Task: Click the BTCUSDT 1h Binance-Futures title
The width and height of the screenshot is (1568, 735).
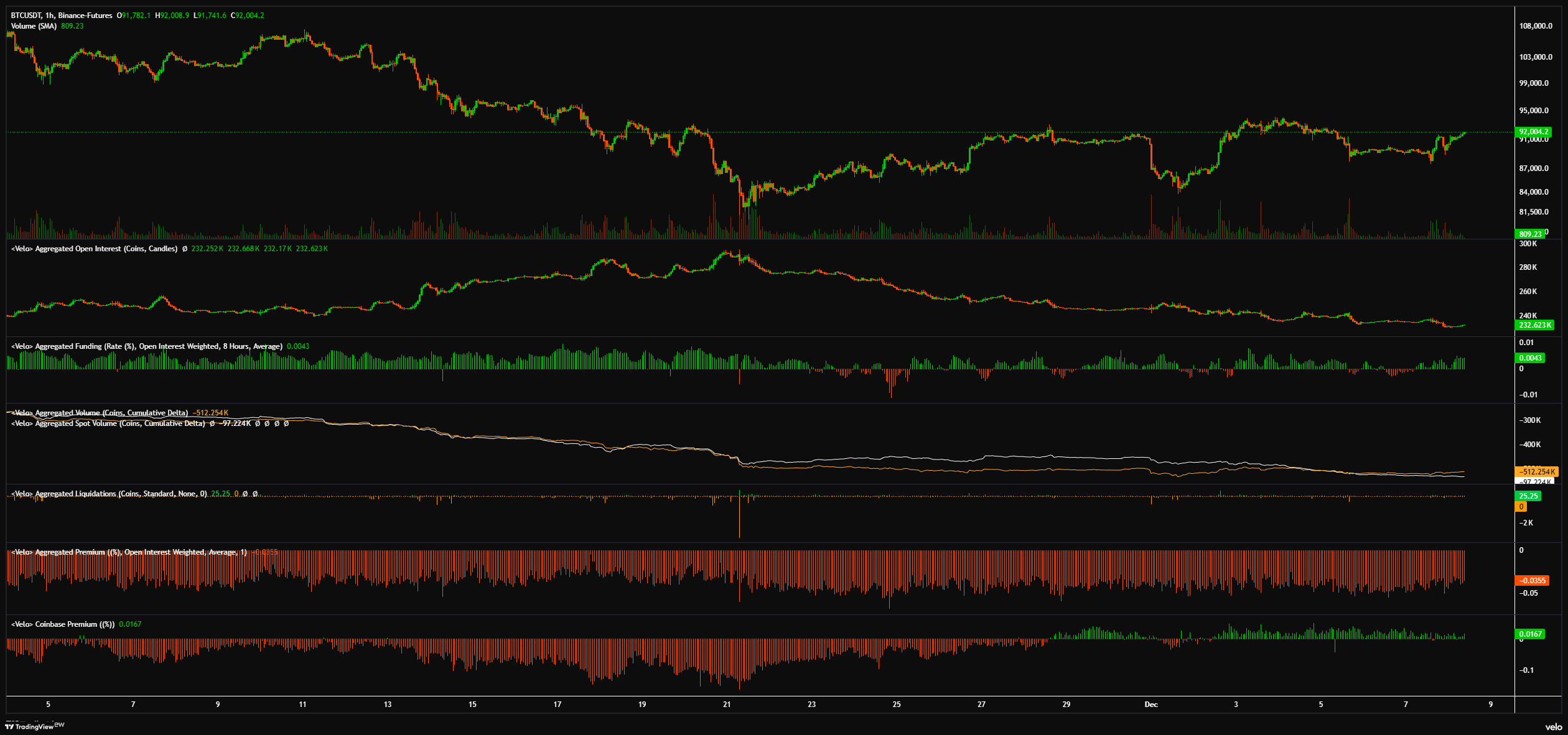Action: click(62, 16)
